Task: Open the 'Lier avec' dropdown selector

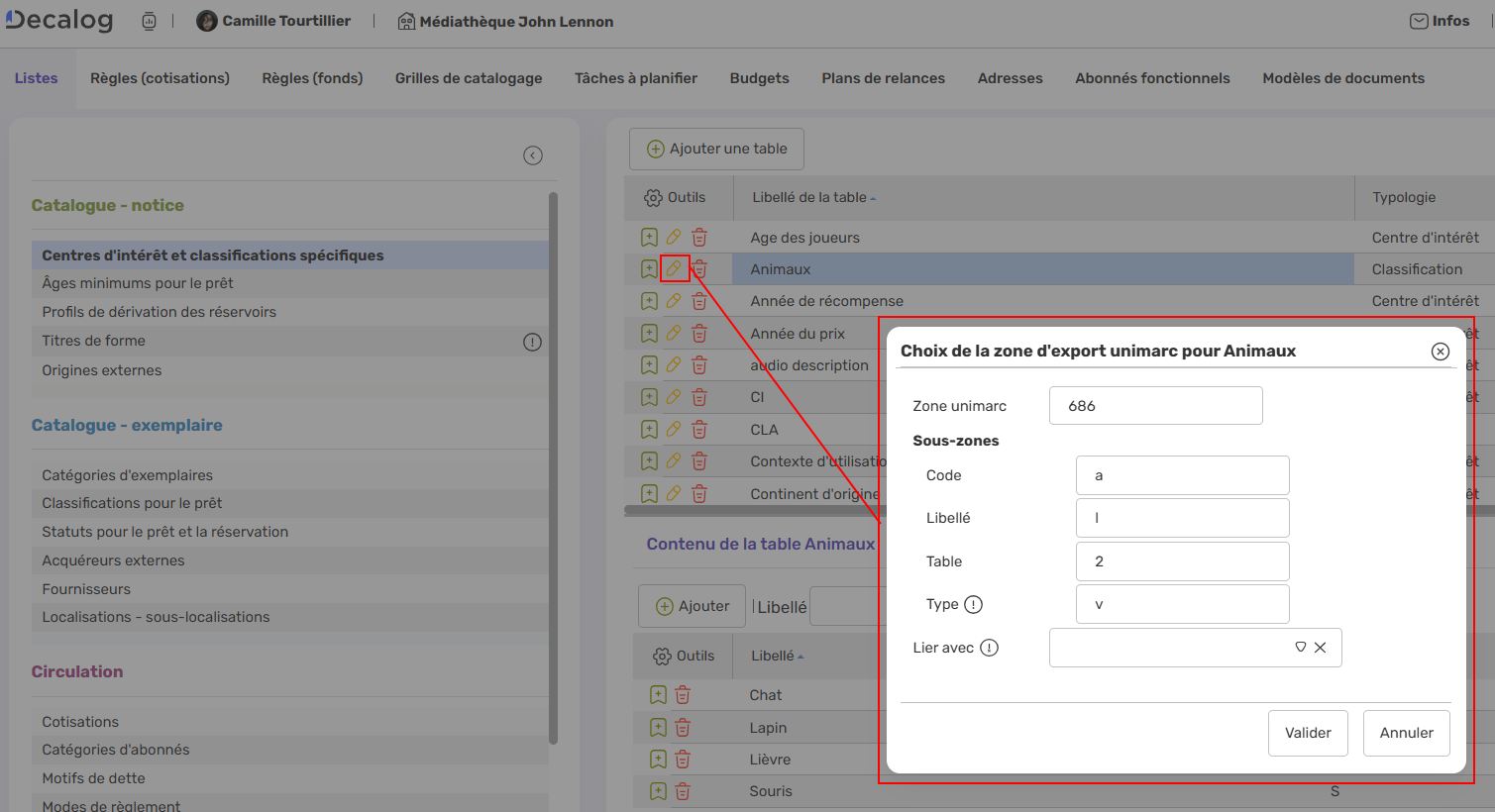Action: 1301,647
